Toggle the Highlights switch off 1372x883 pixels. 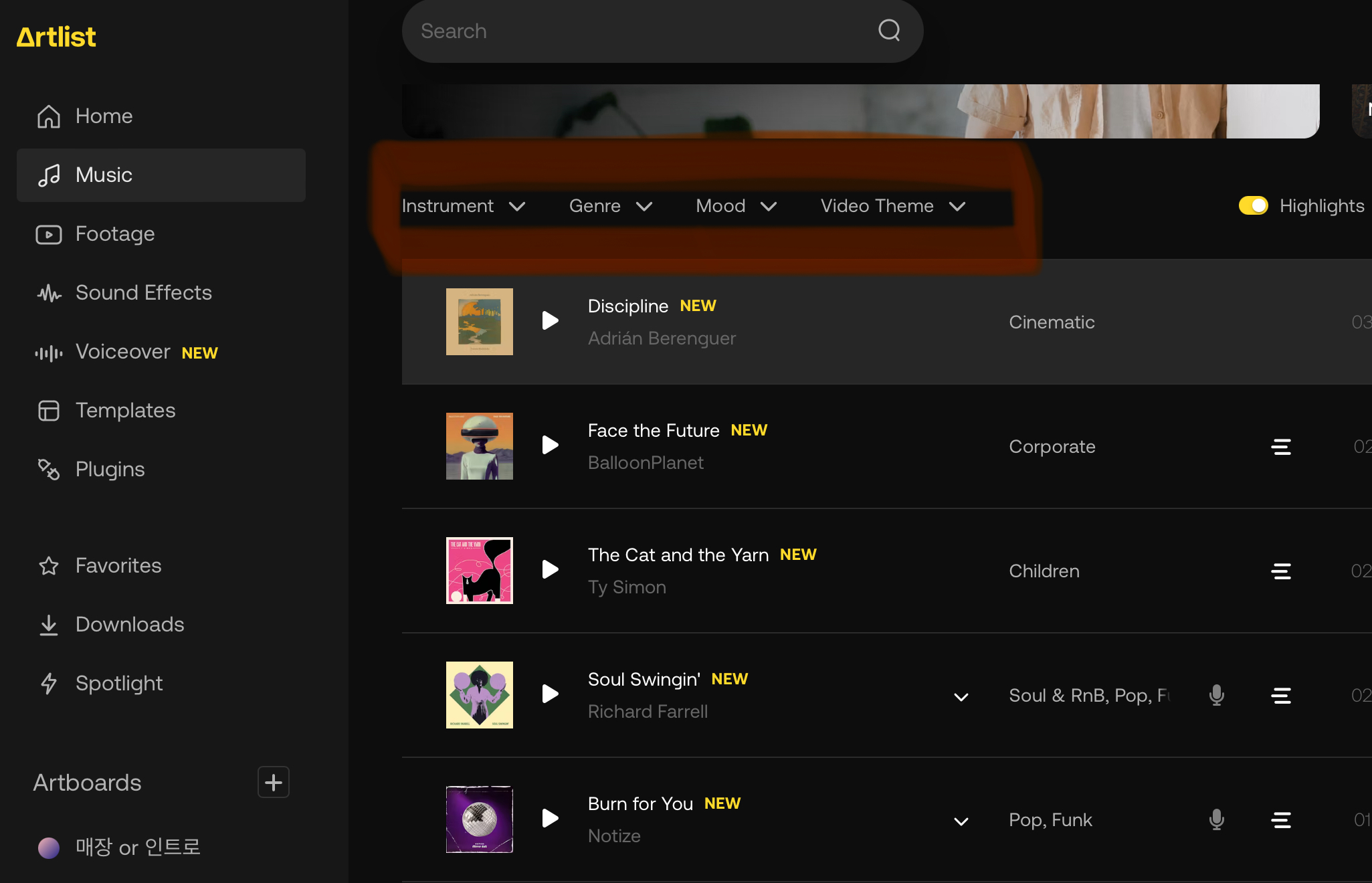click(x=1253, y=205)
